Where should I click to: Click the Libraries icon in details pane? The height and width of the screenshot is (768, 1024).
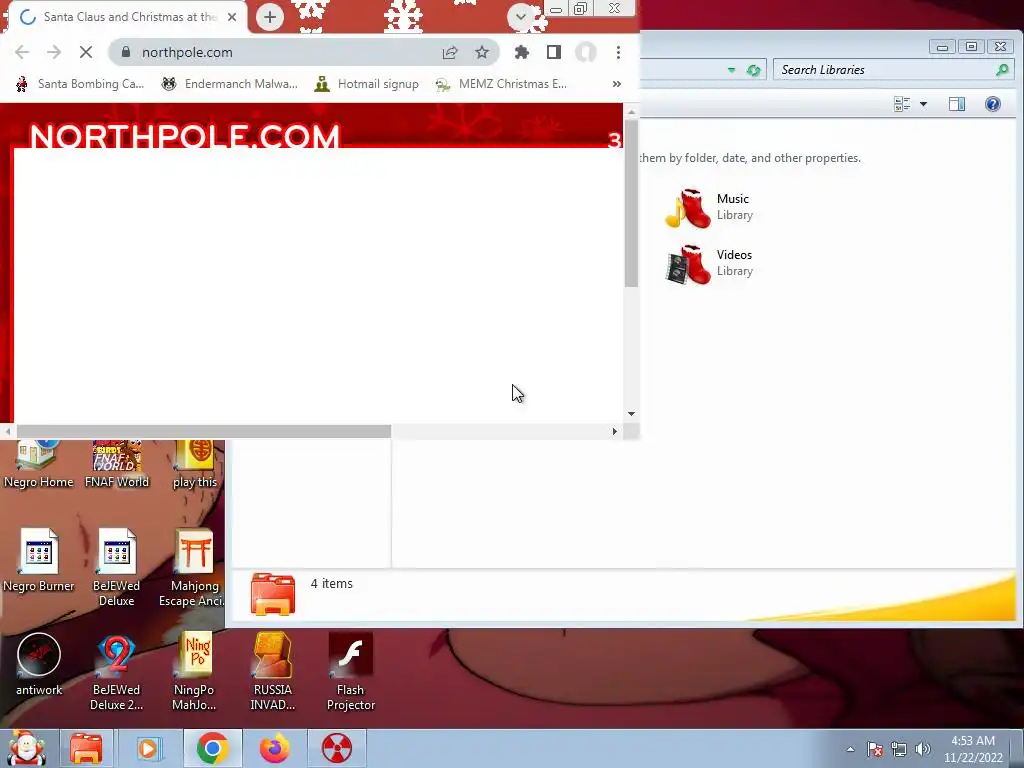click(273, 594)
